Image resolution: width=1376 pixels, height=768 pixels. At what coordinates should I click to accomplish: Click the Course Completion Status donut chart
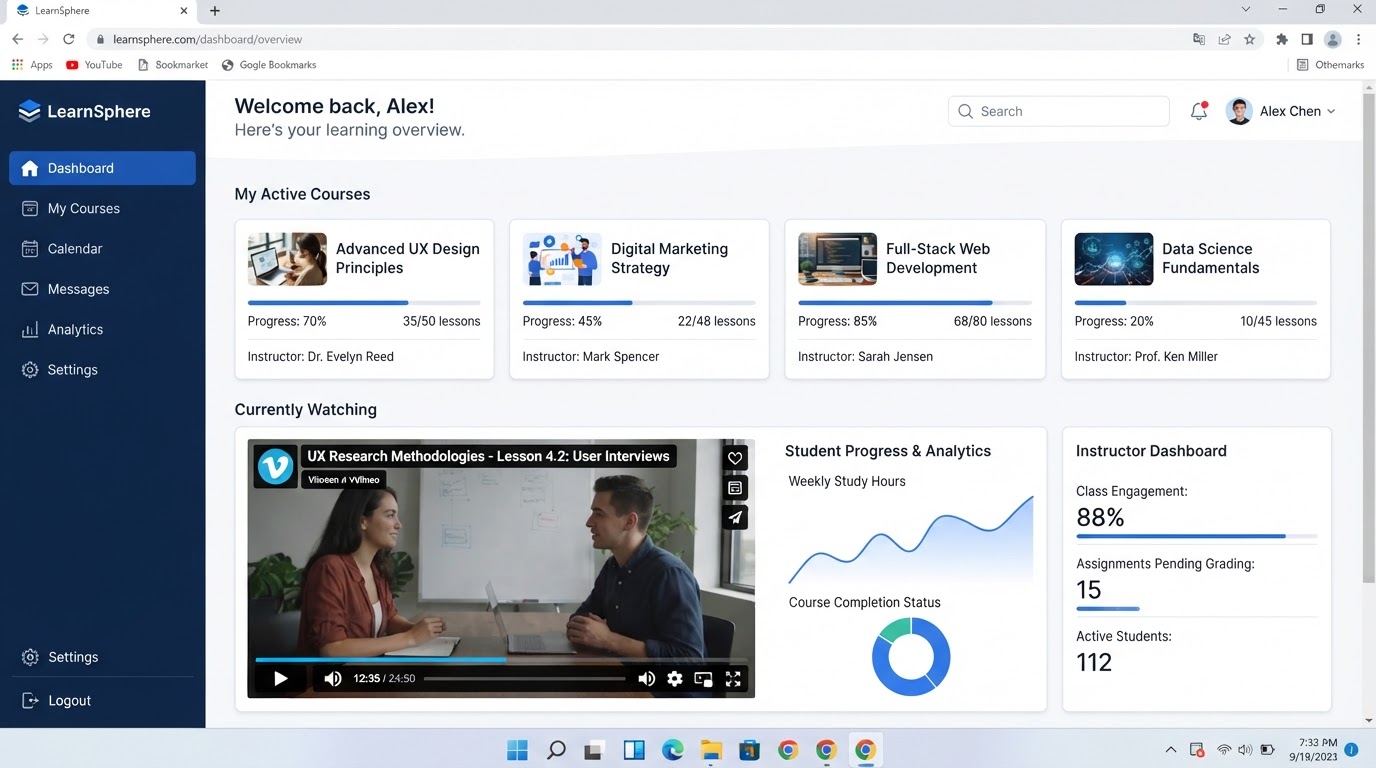click(911, 657)
